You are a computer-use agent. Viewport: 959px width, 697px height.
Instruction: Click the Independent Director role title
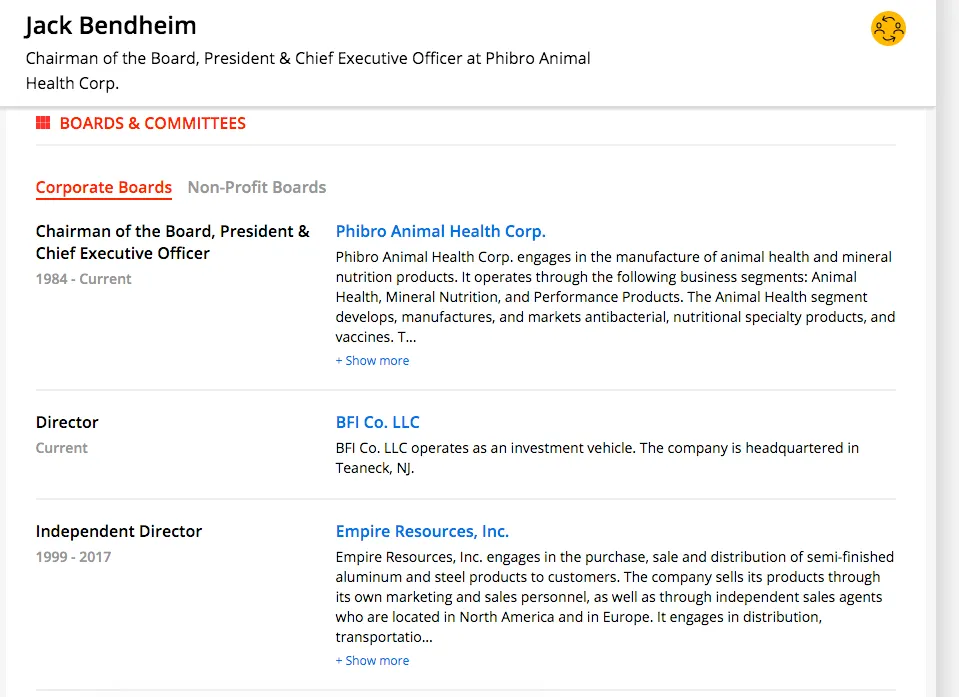(119, 531)
